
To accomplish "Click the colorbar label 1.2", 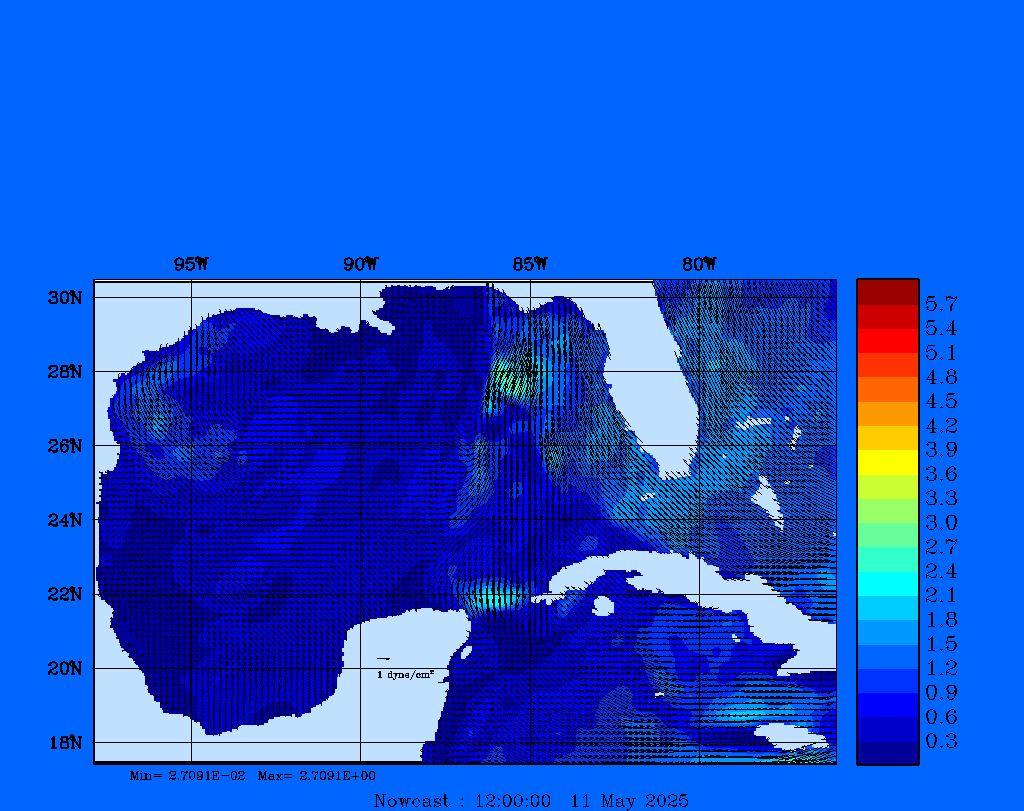I will coord(941,668).
